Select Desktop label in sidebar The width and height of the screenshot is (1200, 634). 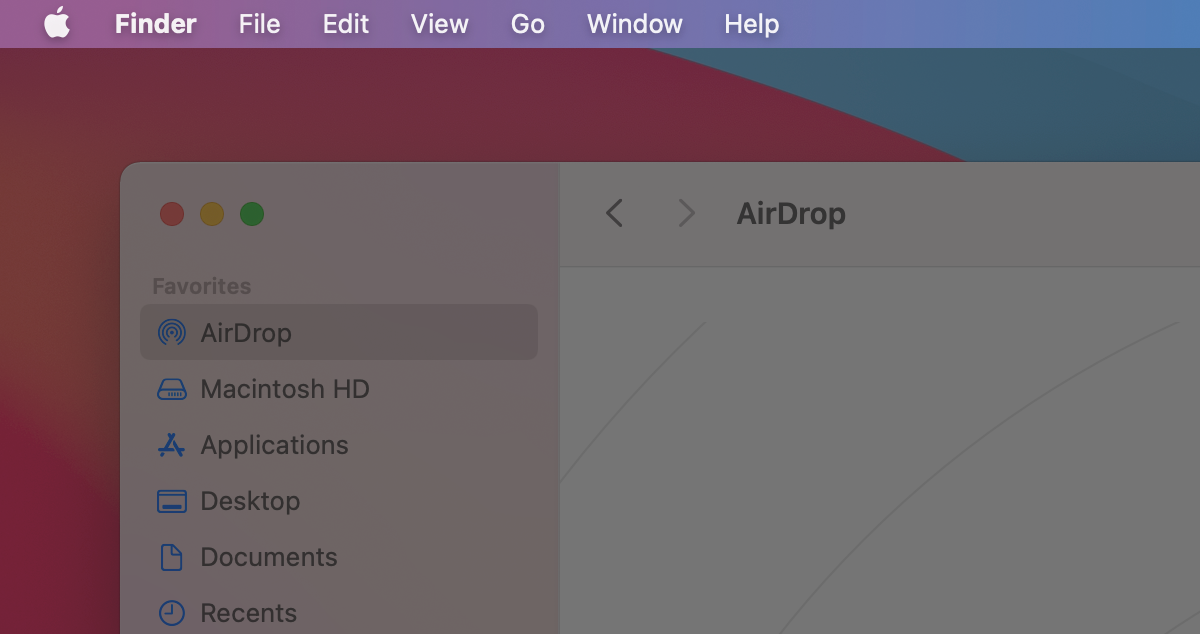point(250,501)
